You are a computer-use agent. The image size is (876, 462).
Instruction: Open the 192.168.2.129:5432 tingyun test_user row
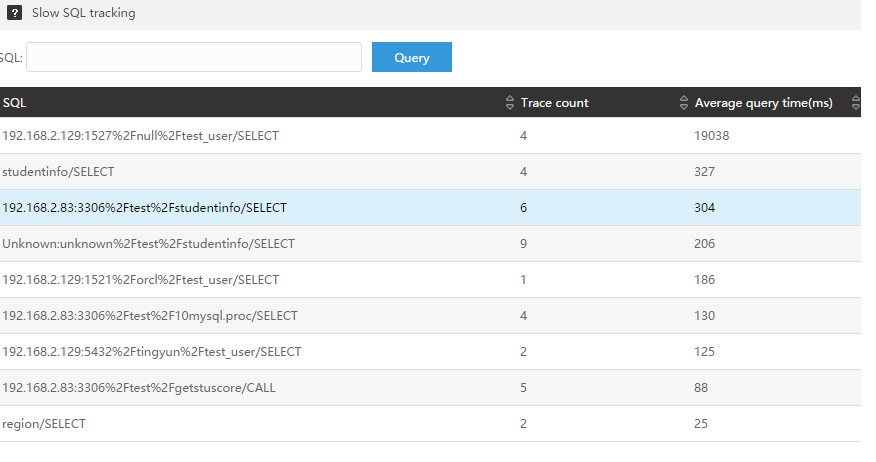tap(152, 352)
